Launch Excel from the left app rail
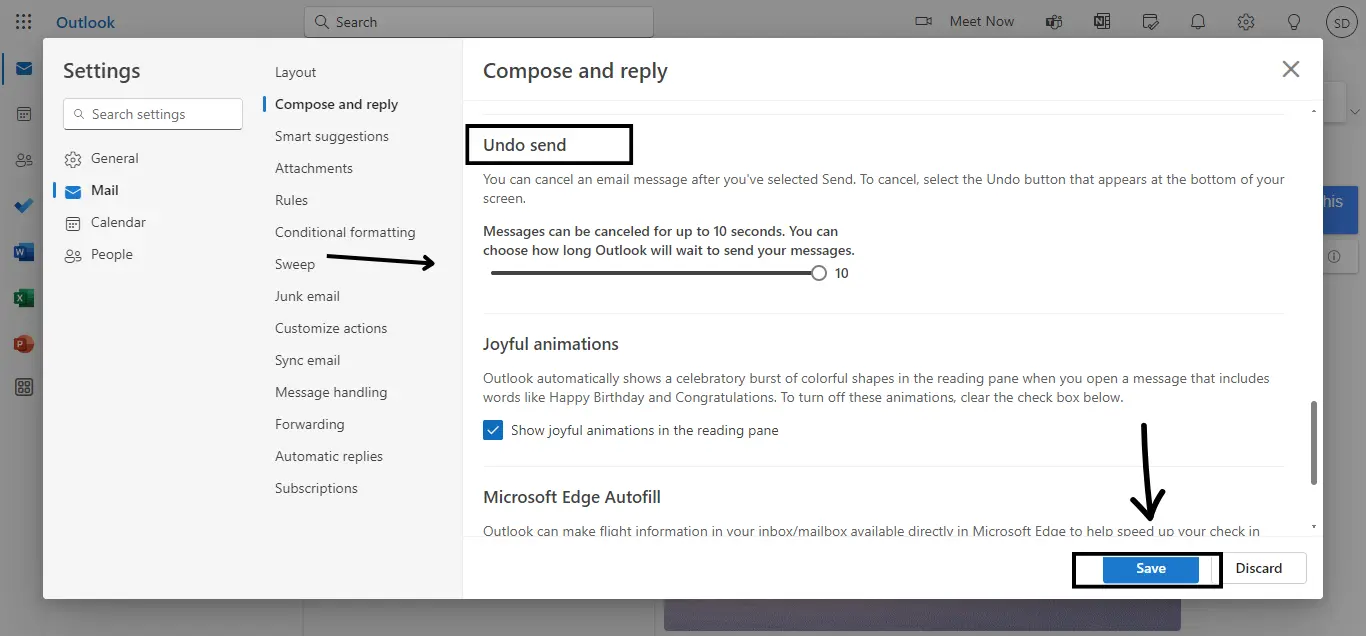The image size is (1366, 636). tap(24, 298)
